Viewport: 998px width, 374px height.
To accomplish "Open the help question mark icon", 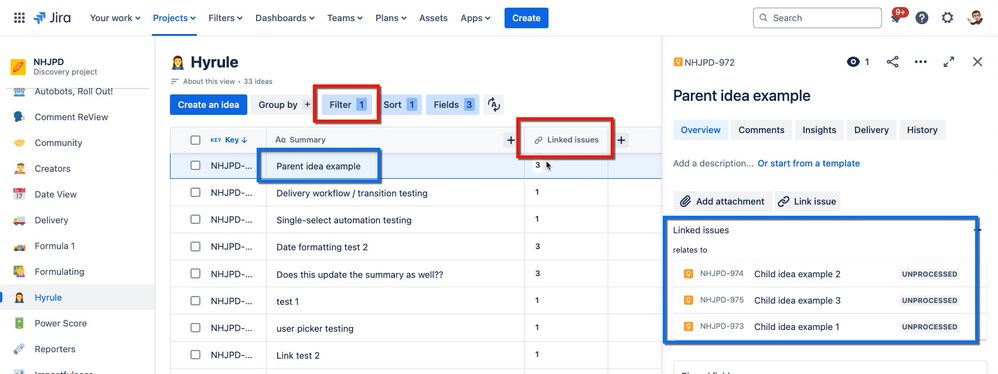I will coord(922,18).
